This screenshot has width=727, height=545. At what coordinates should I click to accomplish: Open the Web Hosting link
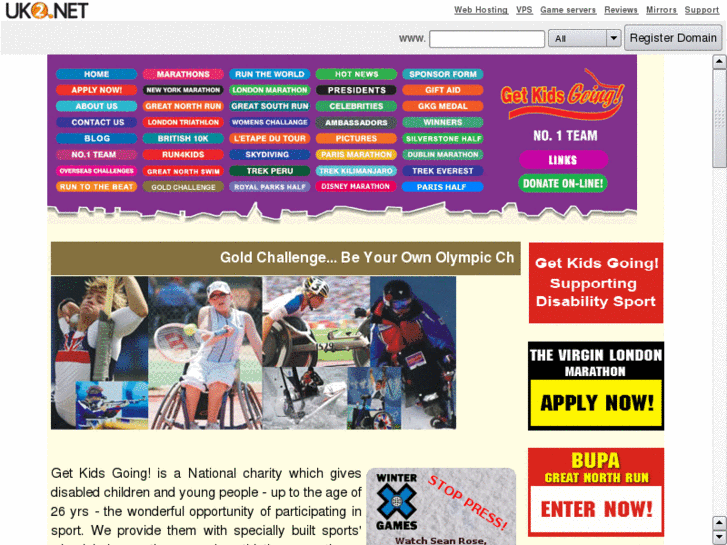[x=481, y=10]
